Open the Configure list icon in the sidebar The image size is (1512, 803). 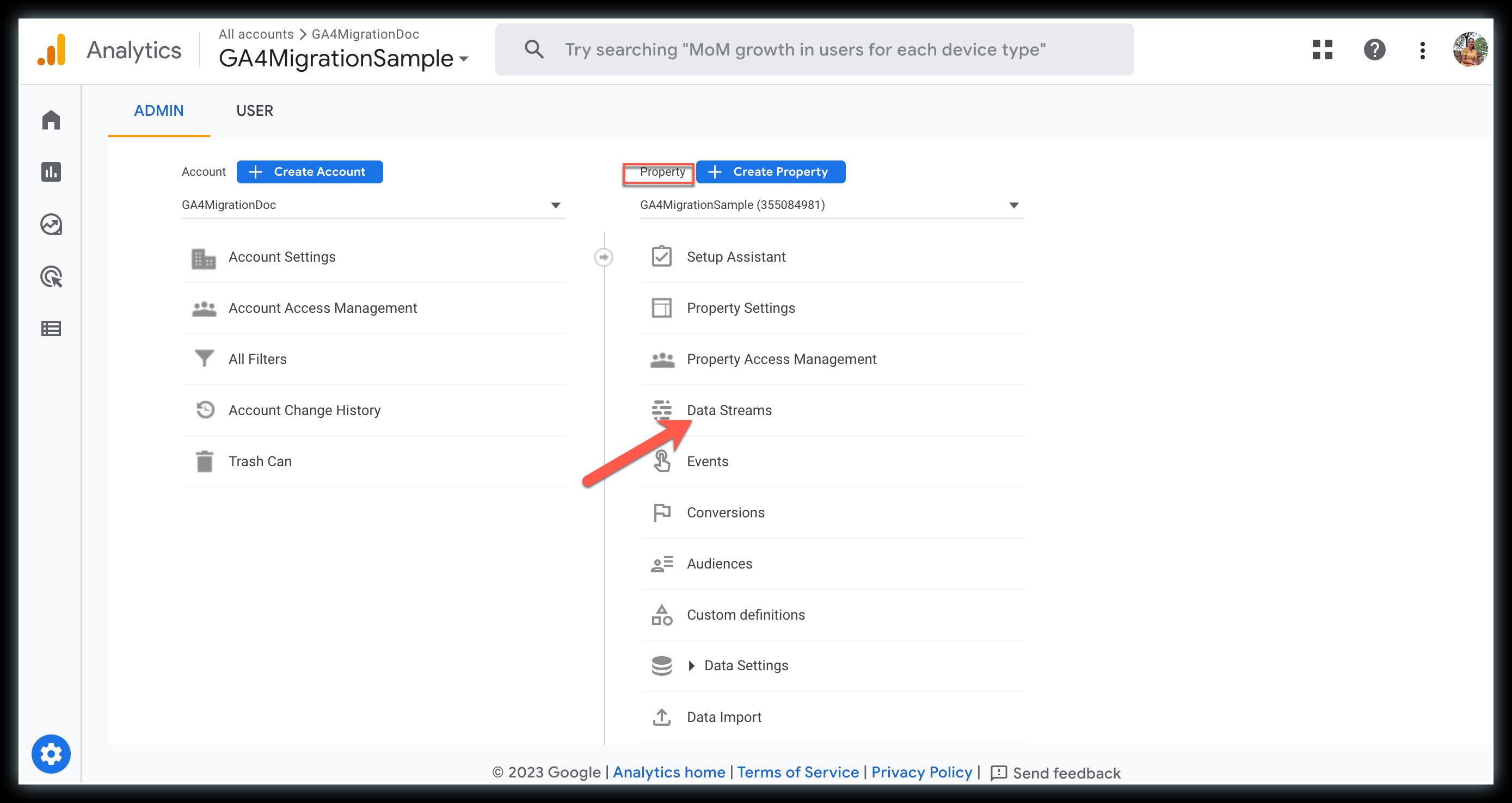coord(51,329)
